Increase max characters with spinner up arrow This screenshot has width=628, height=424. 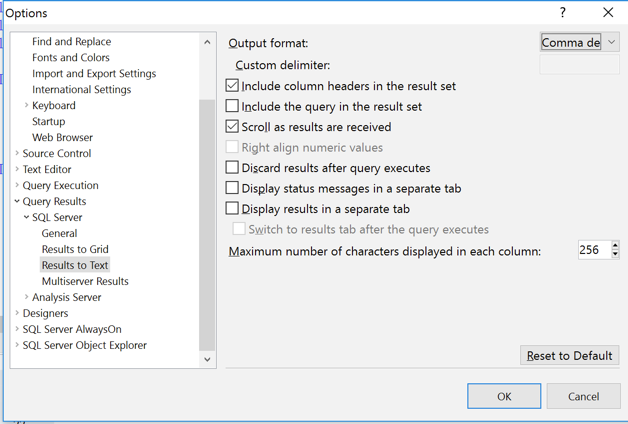pyautogui.click(x=615, y=245)
